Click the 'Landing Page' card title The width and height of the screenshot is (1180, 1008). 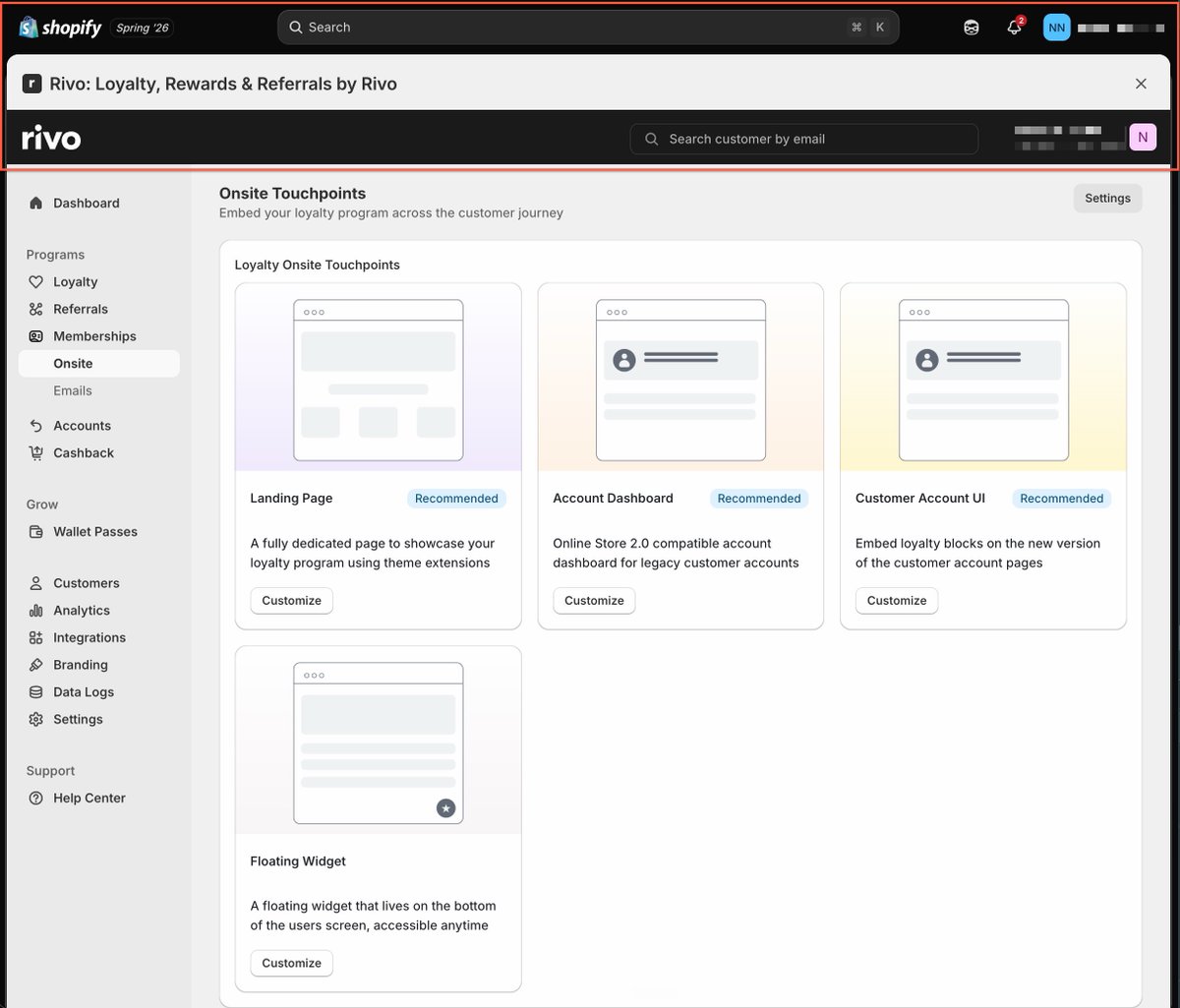click(x=291, y=499)
